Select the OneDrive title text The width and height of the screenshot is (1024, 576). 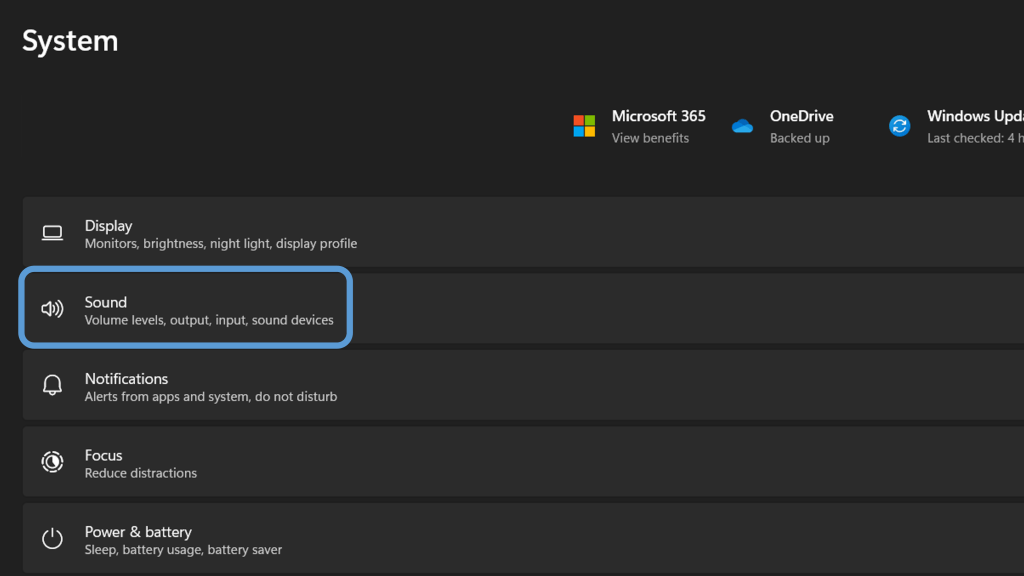[801, 116]
